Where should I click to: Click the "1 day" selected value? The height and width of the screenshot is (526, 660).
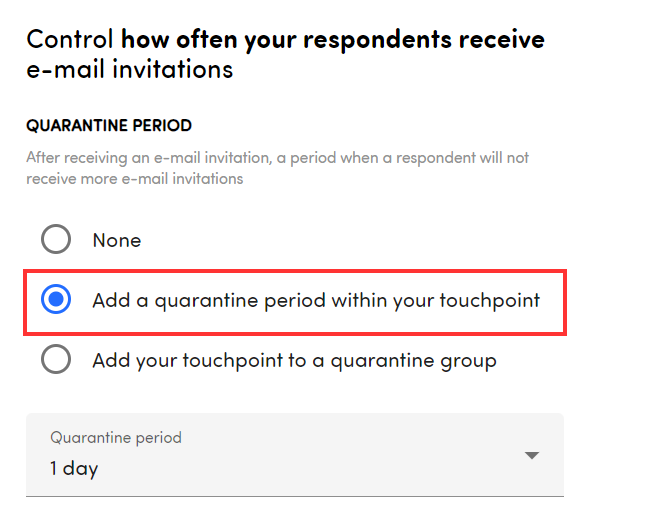tap(74, 468)
